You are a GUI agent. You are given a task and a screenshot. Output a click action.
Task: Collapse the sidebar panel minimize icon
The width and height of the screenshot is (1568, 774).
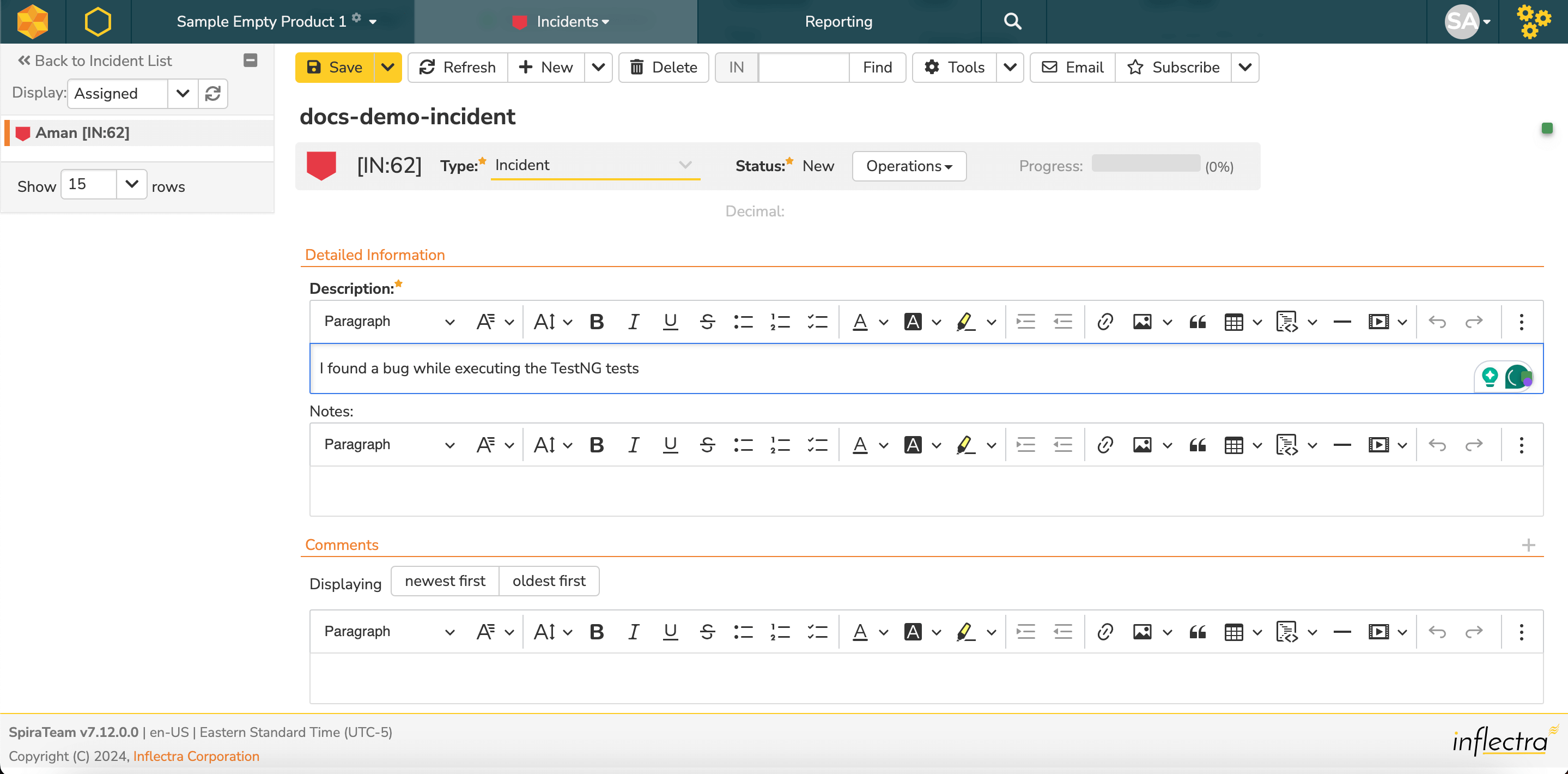click(250, 61)
